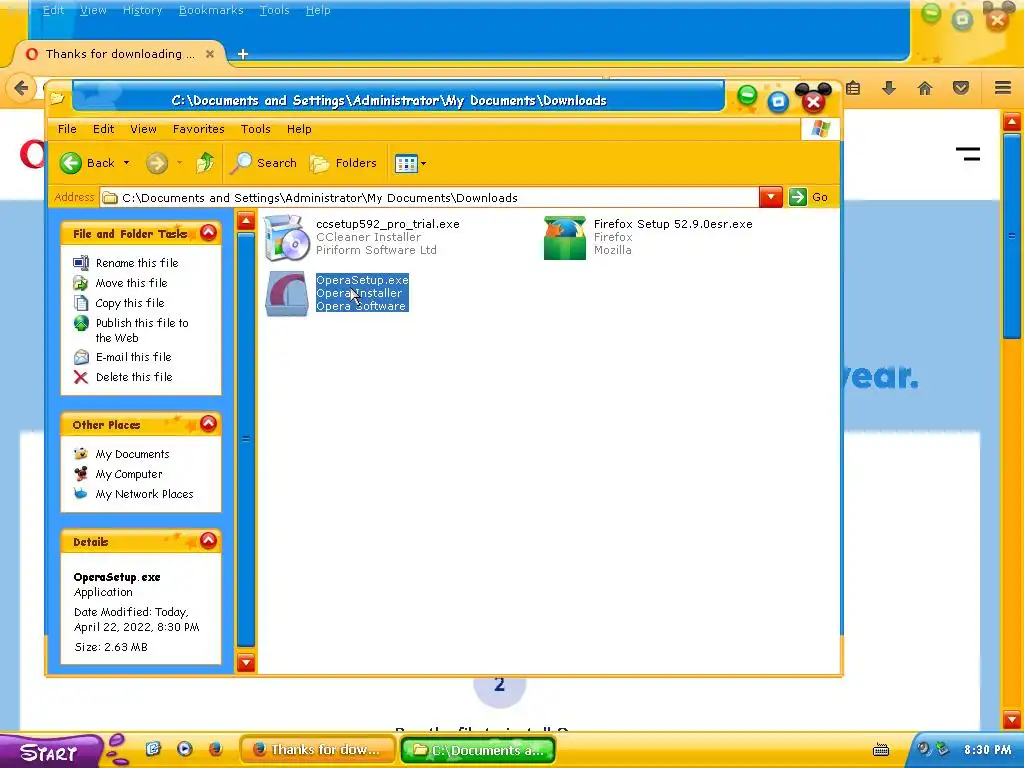Go up one folder level icon

(x=205, y=163)
